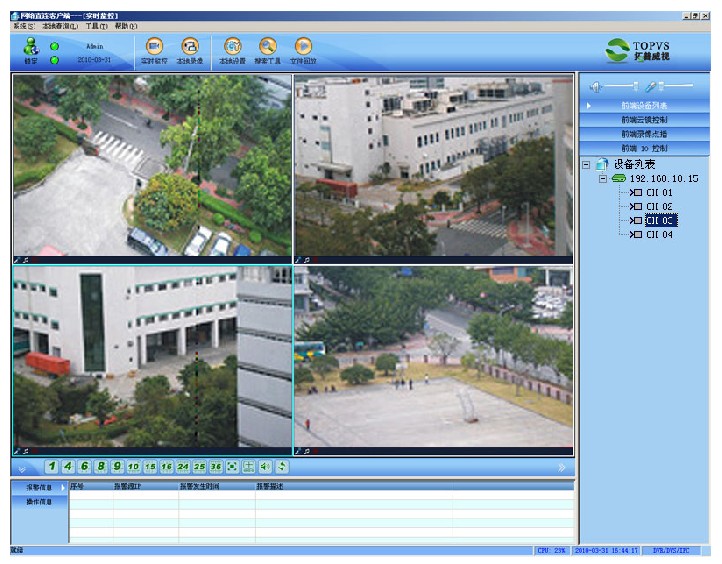Select the 9-split screen layout button

pyautogui.click(x=117, y=466)
